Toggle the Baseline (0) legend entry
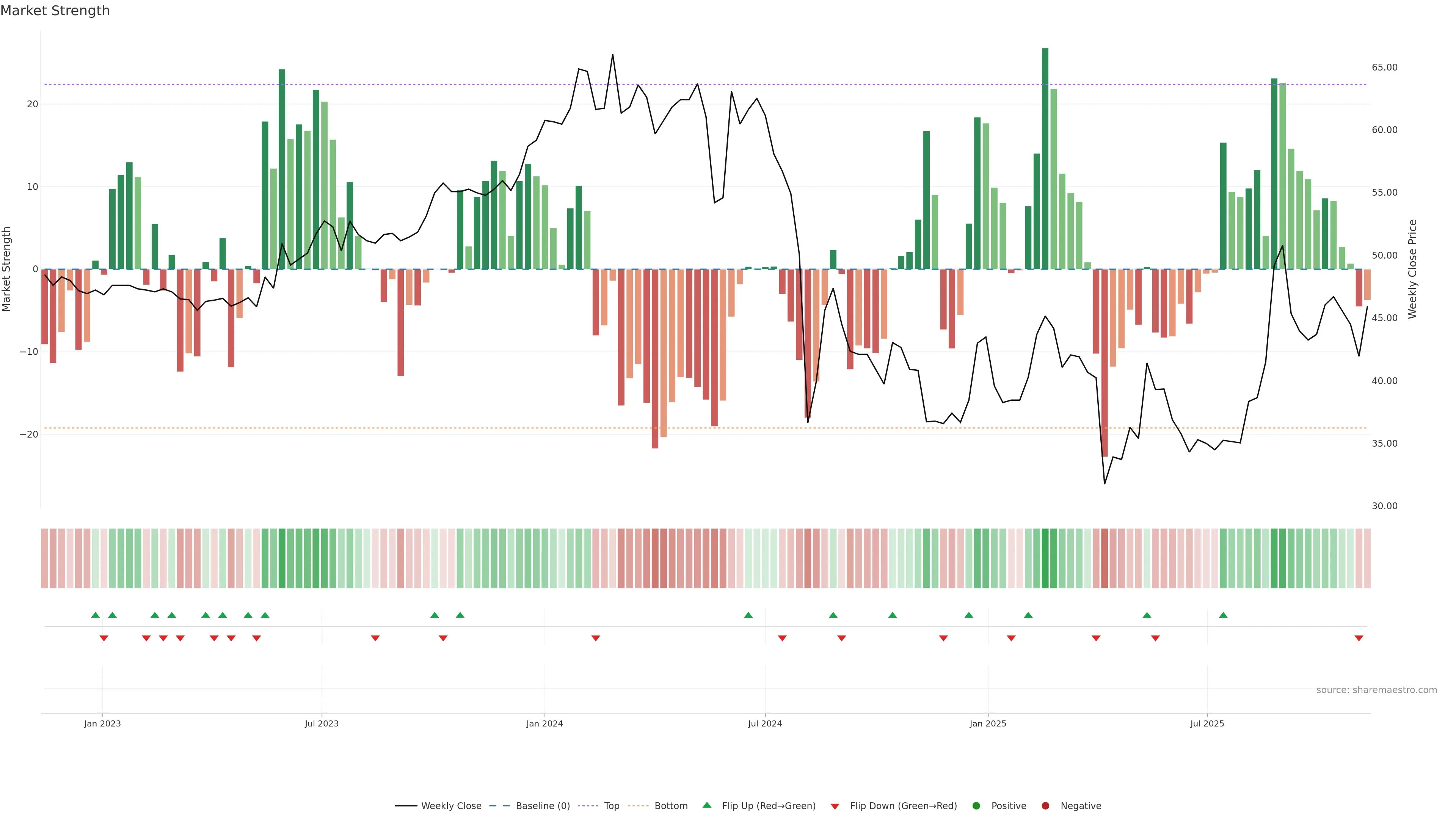This screenshot has height=819, width=1456. tap(543, 806)
